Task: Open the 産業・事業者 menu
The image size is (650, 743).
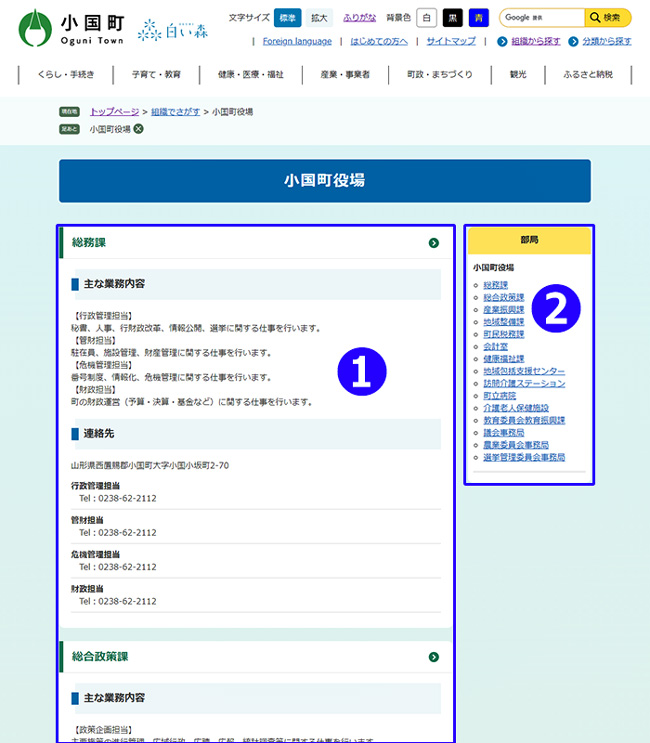Action: click(345, 74)
